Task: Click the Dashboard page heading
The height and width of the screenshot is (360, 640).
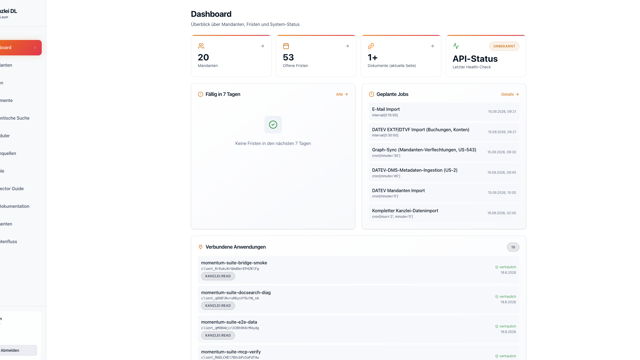Action: 211,14
